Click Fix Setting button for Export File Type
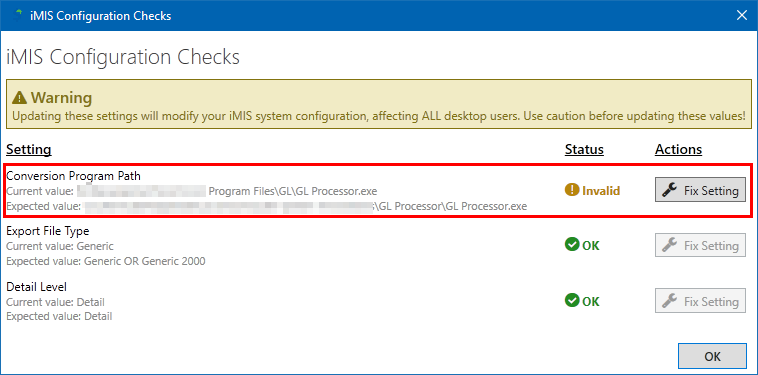Screen dimensions: 758x375 pos(700,245)
